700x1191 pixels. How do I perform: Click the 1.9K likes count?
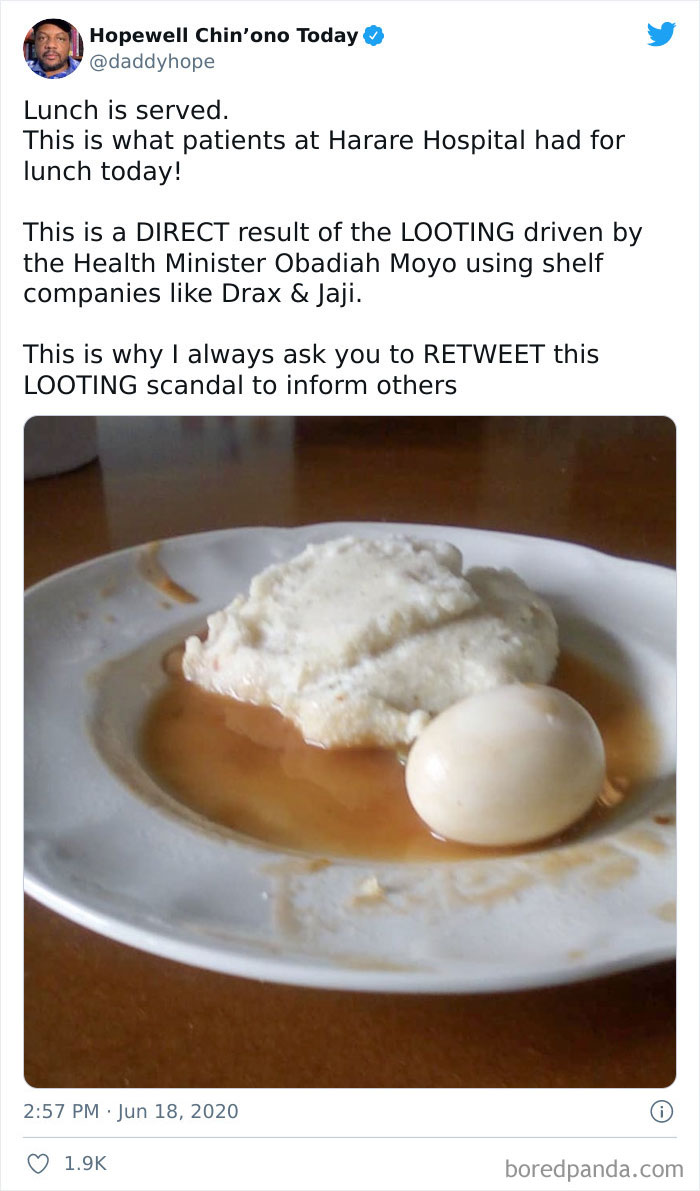coord(85,1163)
